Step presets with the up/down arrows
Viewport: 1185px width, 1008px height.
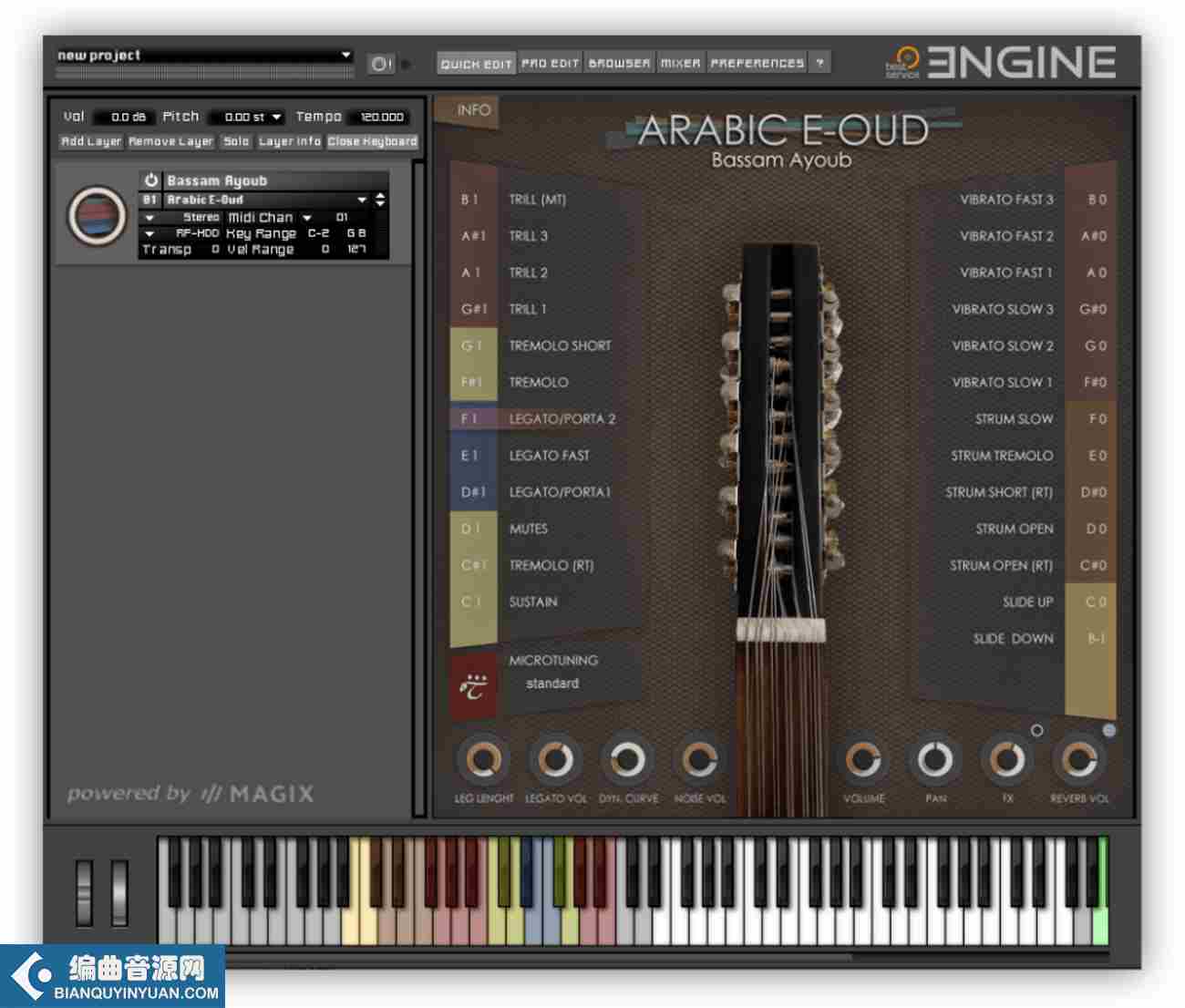pos(380,200)
